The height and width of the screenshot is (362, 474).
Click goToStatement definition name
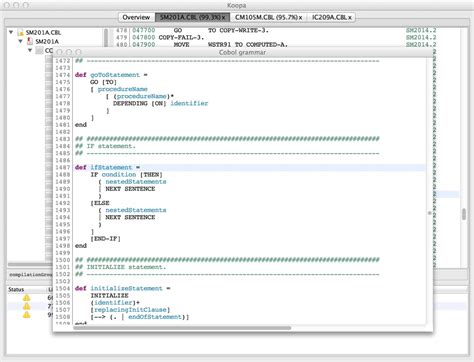(x=115, y=75)
